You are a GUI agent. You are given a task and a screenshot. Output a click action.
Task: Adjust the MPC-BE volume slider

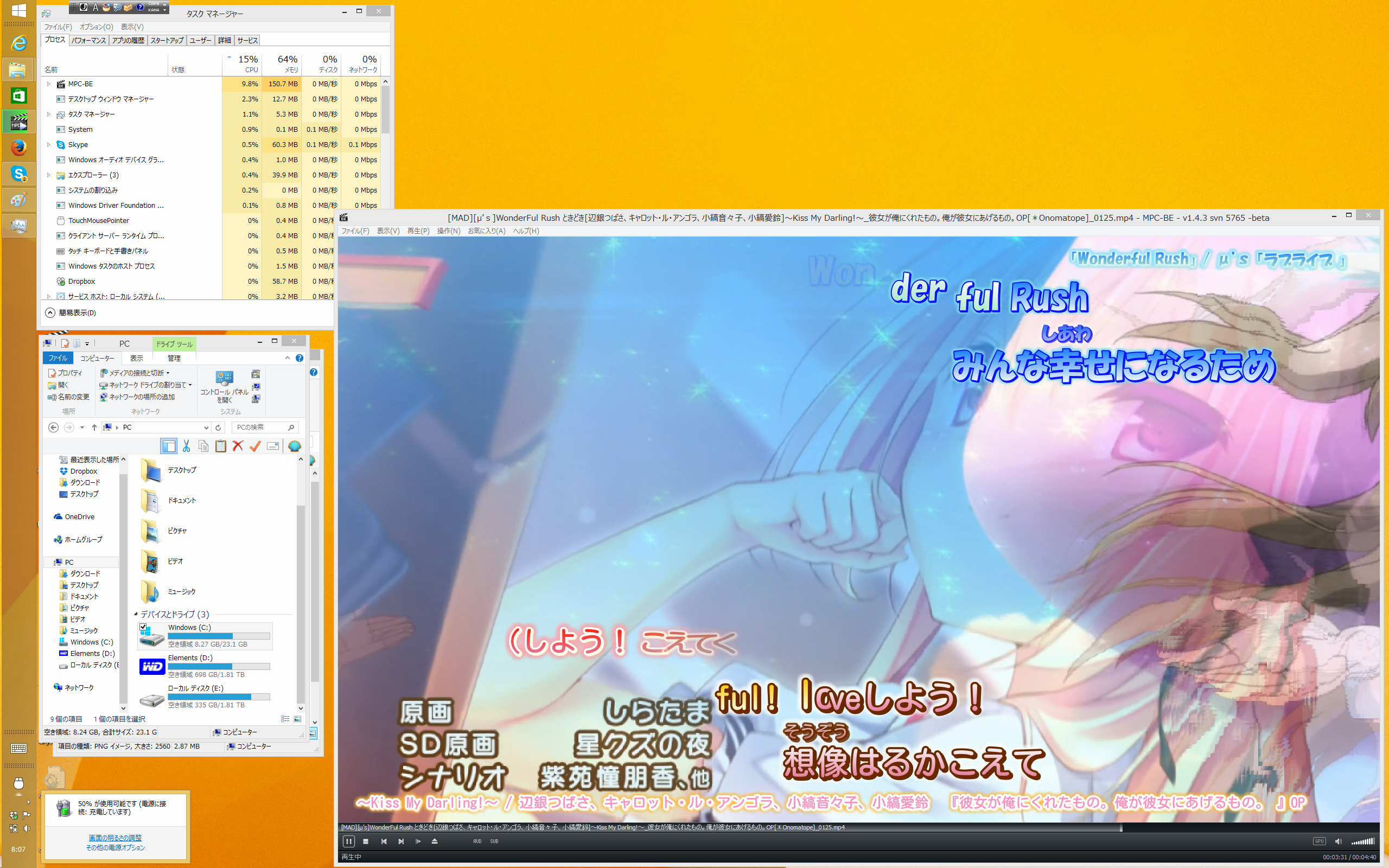pyautogui.click(x=1362, y=841)
